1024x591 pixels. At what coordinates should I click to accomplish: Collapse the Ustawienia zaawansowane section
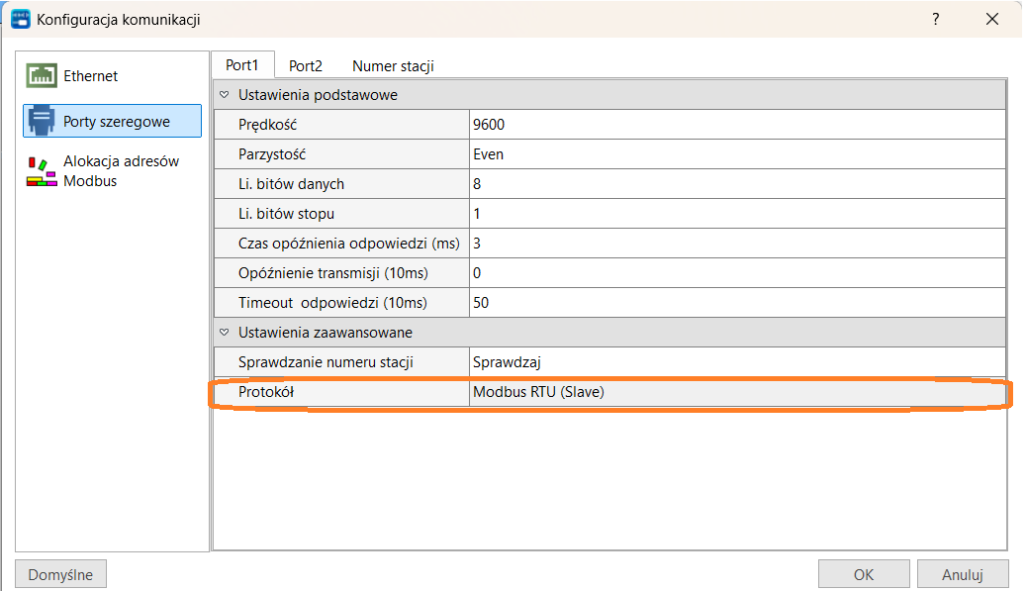click(224, 332)
